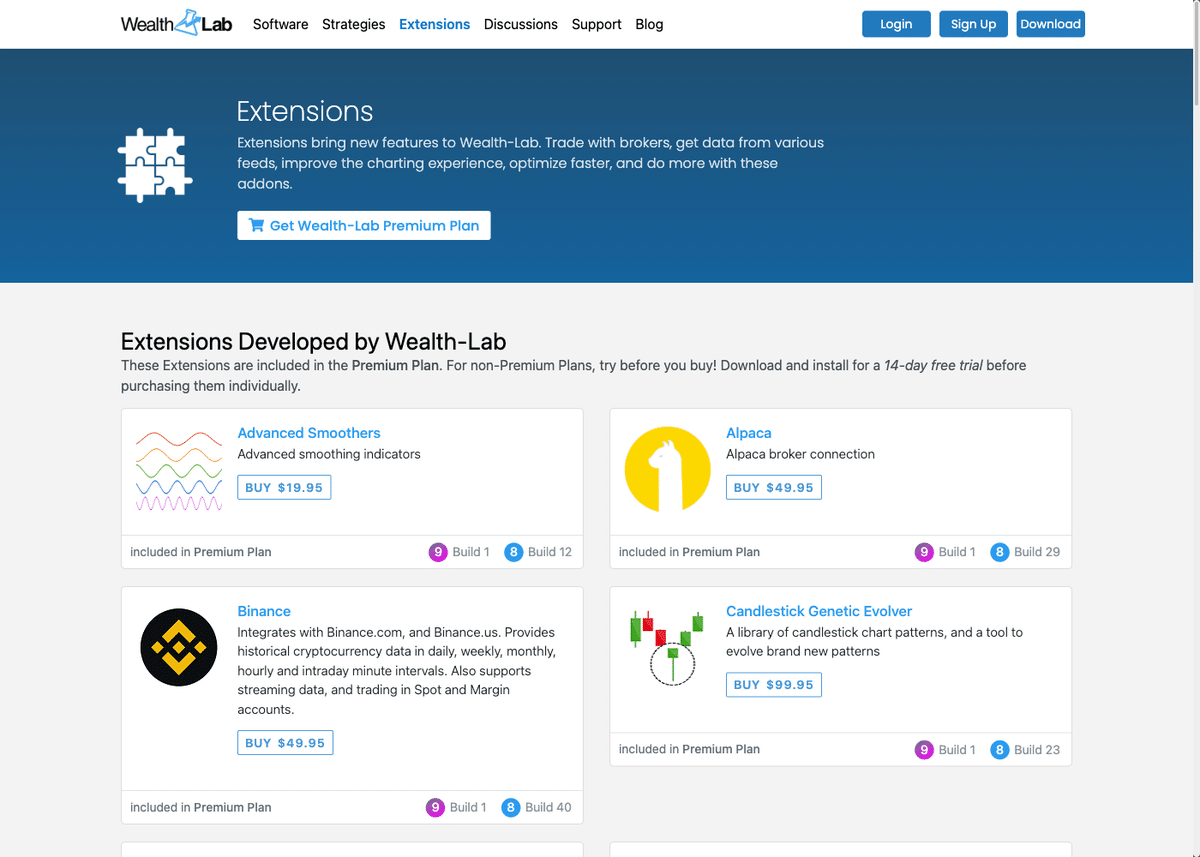Click purple 9 badge in Binance card

(435, 807)
